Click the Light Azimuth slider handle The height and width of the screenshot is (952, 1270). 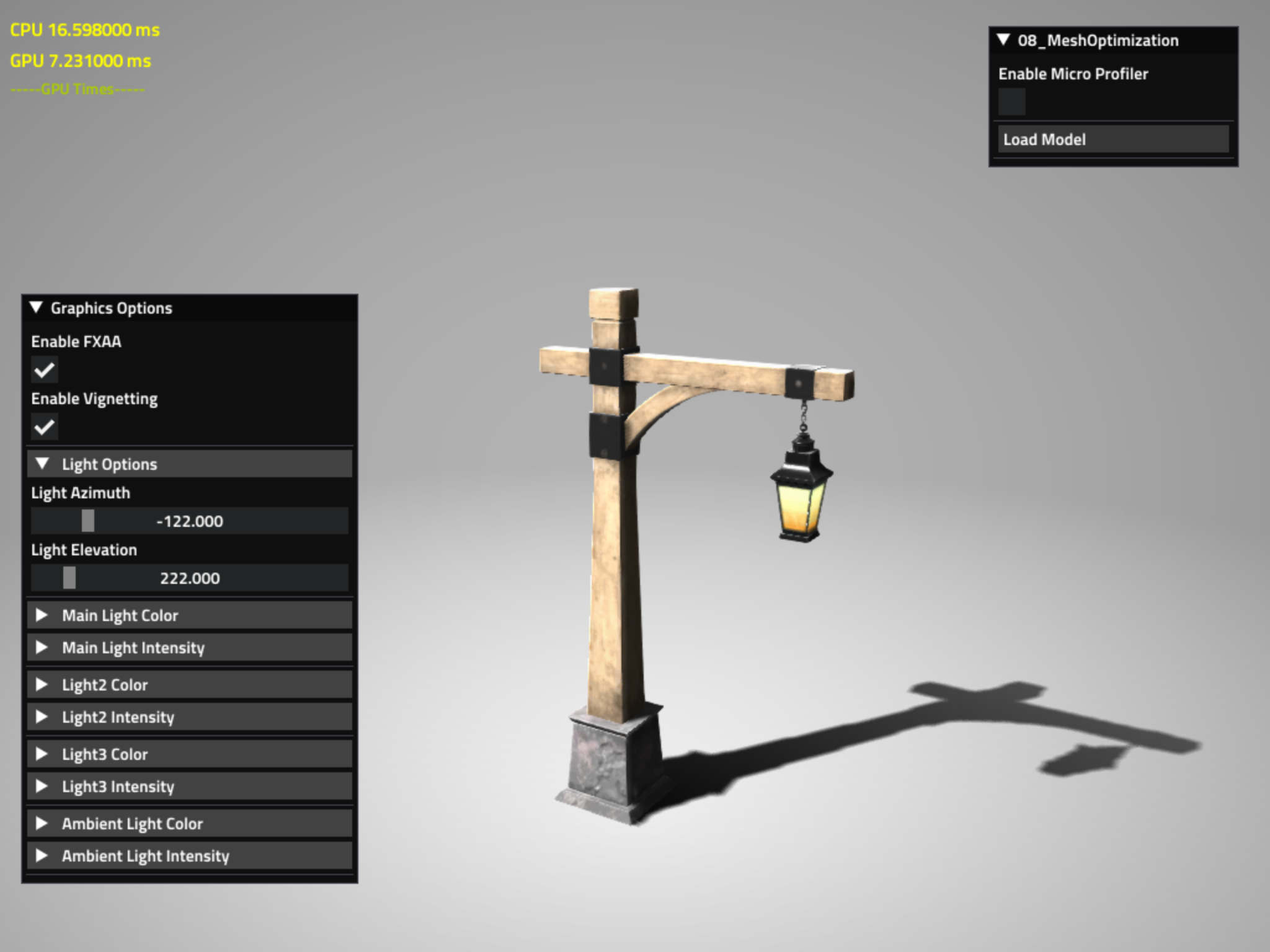pos(88,521)
